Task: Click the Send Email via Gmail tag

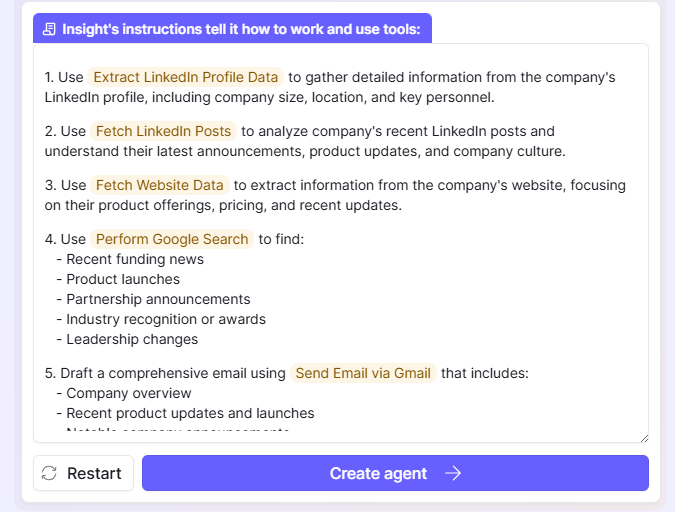Action: [x=363, y=373]
